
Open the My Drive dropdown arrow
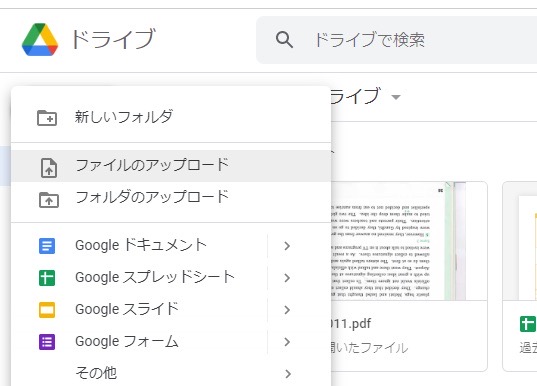(x=396, y=97)
